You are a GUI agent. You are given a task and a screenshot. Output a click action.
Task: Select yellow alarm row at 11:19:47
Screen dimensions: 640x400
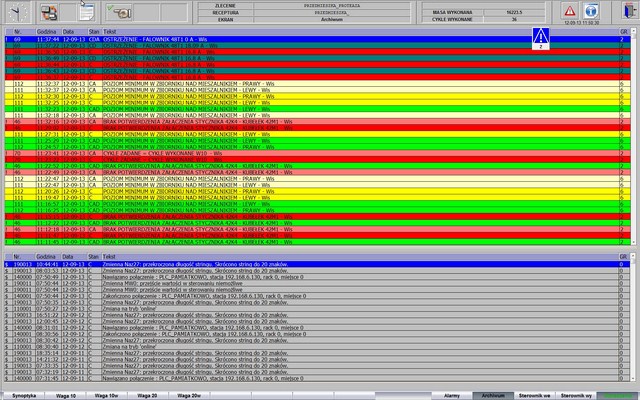(x=318, y=198)
